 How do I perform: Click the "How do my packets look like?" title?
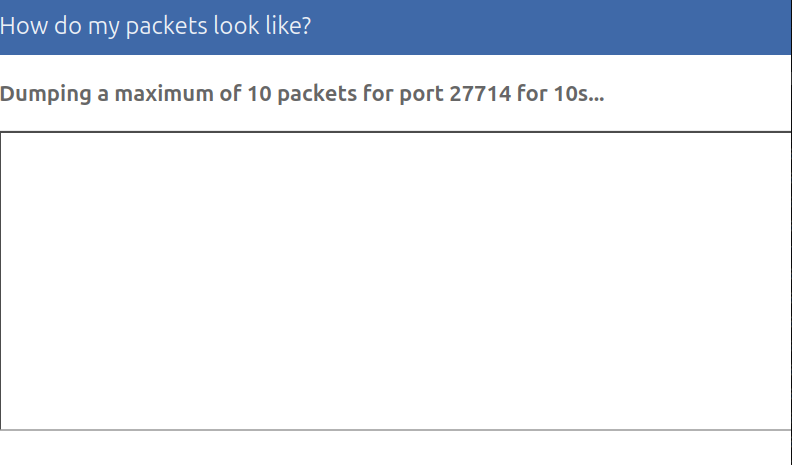tap(156, 26)
